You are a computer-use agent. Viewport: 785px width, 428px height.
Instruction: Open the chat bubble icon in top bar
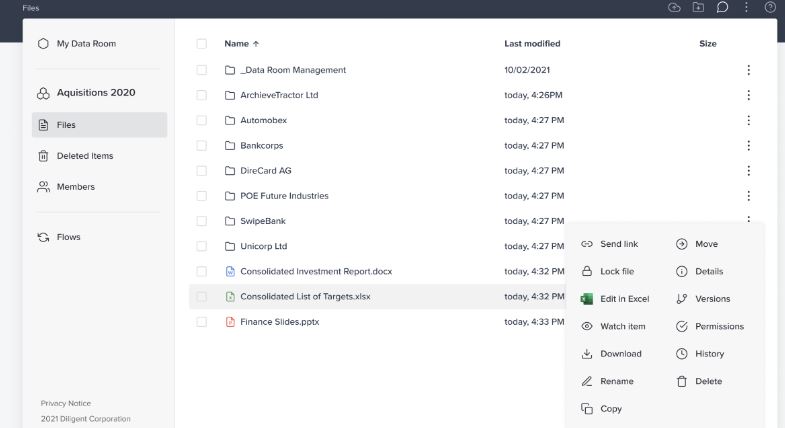722,7
